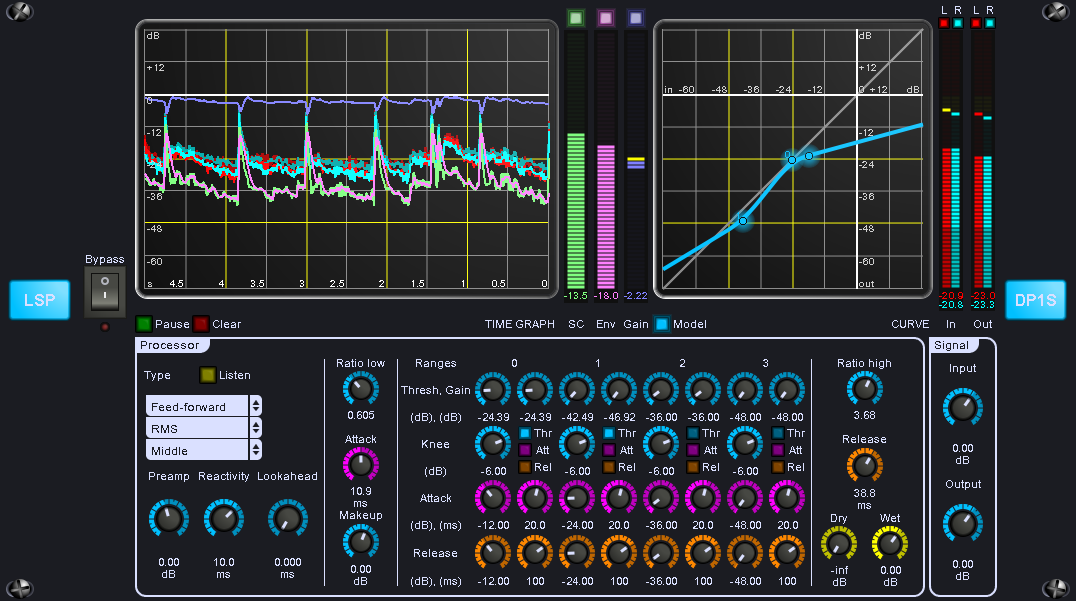
Task: Click the Rel button for range 3
Action: point(780,467)
